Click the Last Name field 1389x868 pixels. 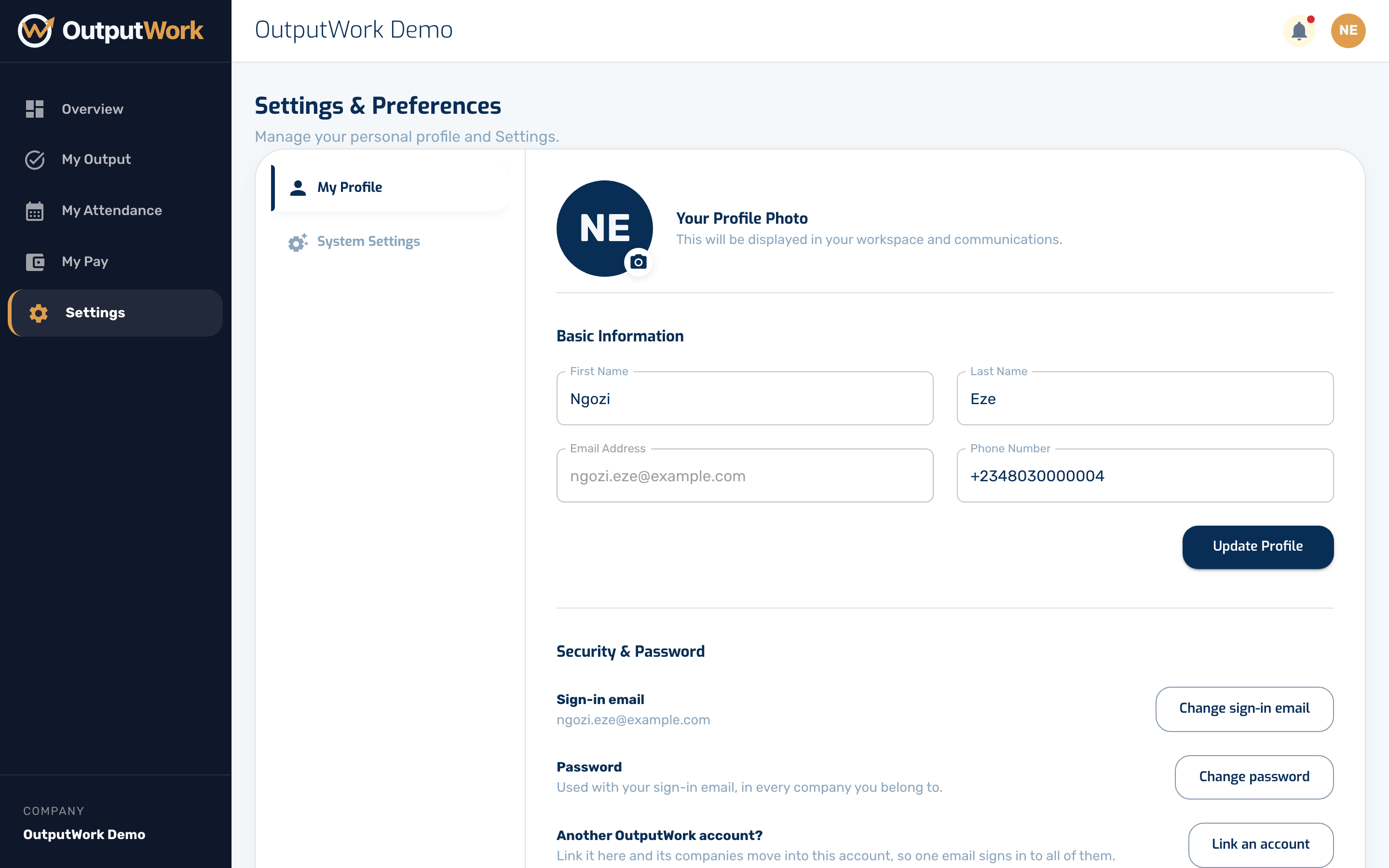coord(1145,398)
